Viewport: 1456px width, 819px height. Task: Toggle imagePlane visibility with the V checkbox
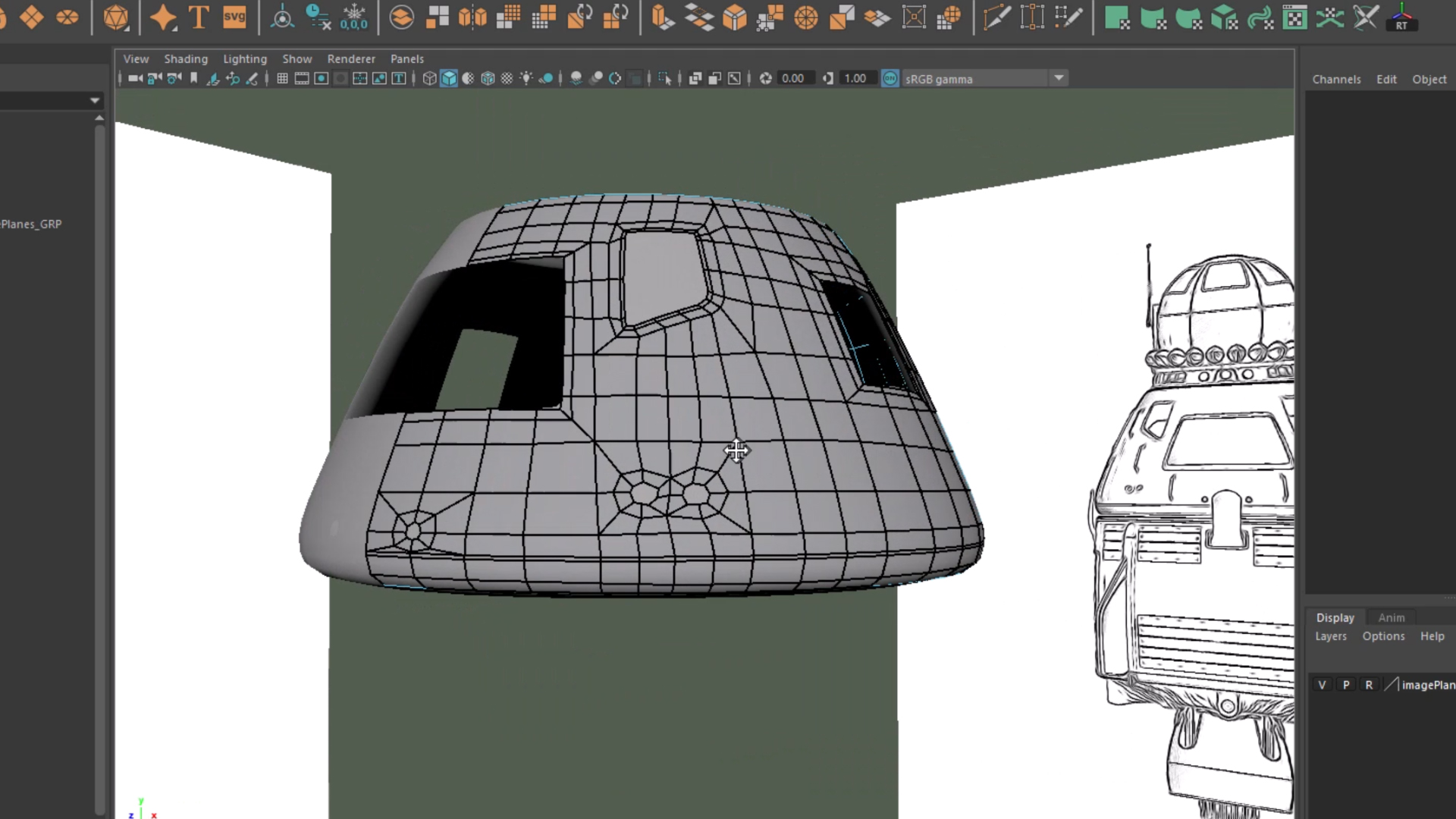click(x=1322, y=684)
